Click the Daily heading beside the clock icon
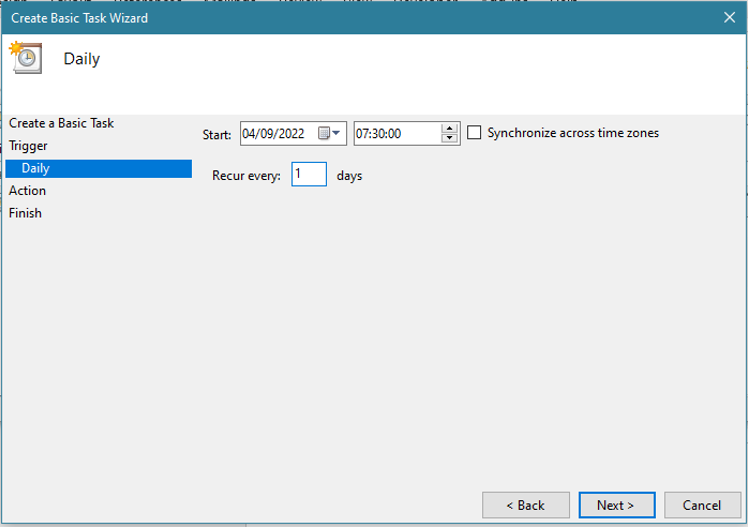The image size is (748, 527). 82,59
